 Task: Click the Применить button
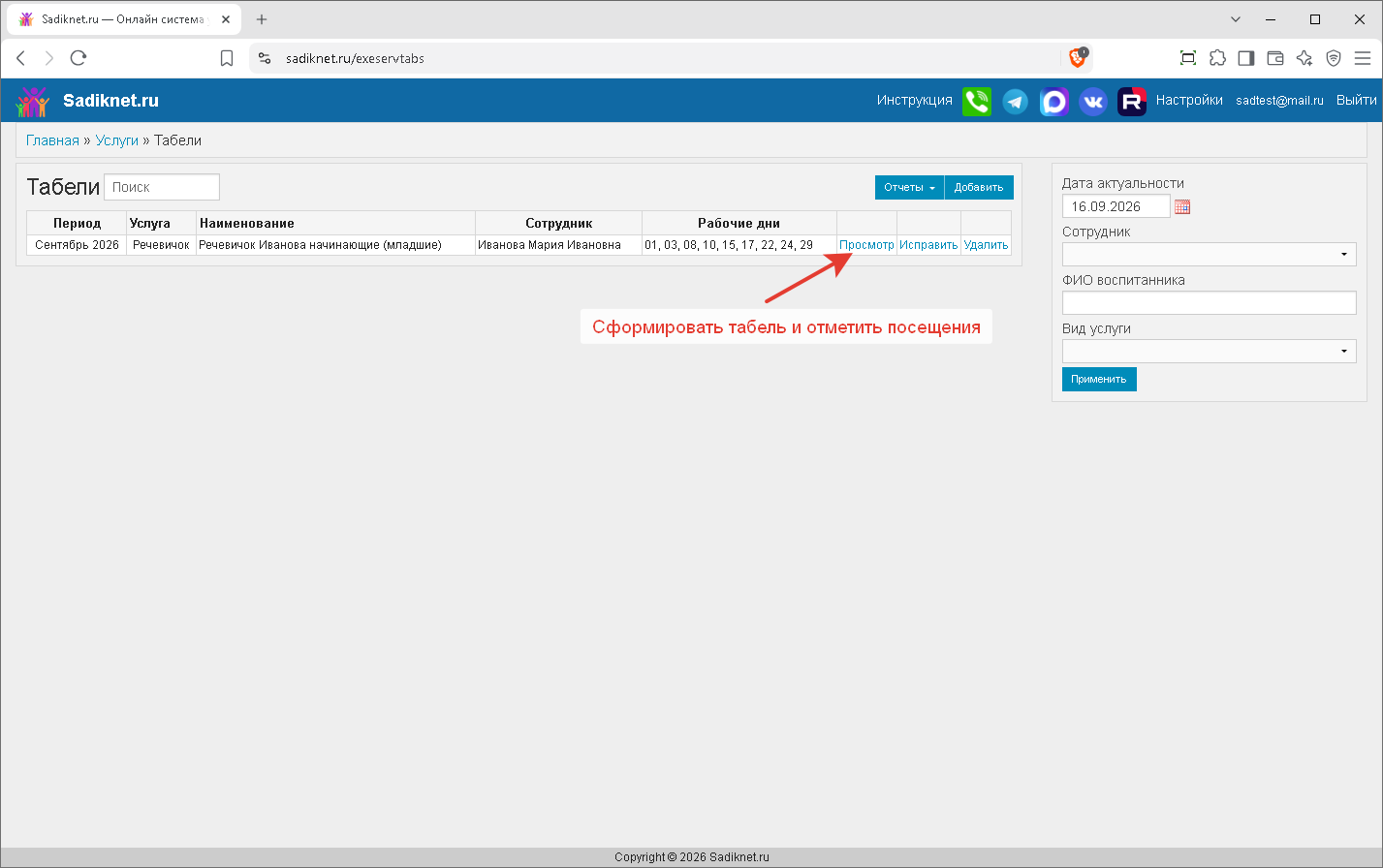click(x=1099, y=379)
